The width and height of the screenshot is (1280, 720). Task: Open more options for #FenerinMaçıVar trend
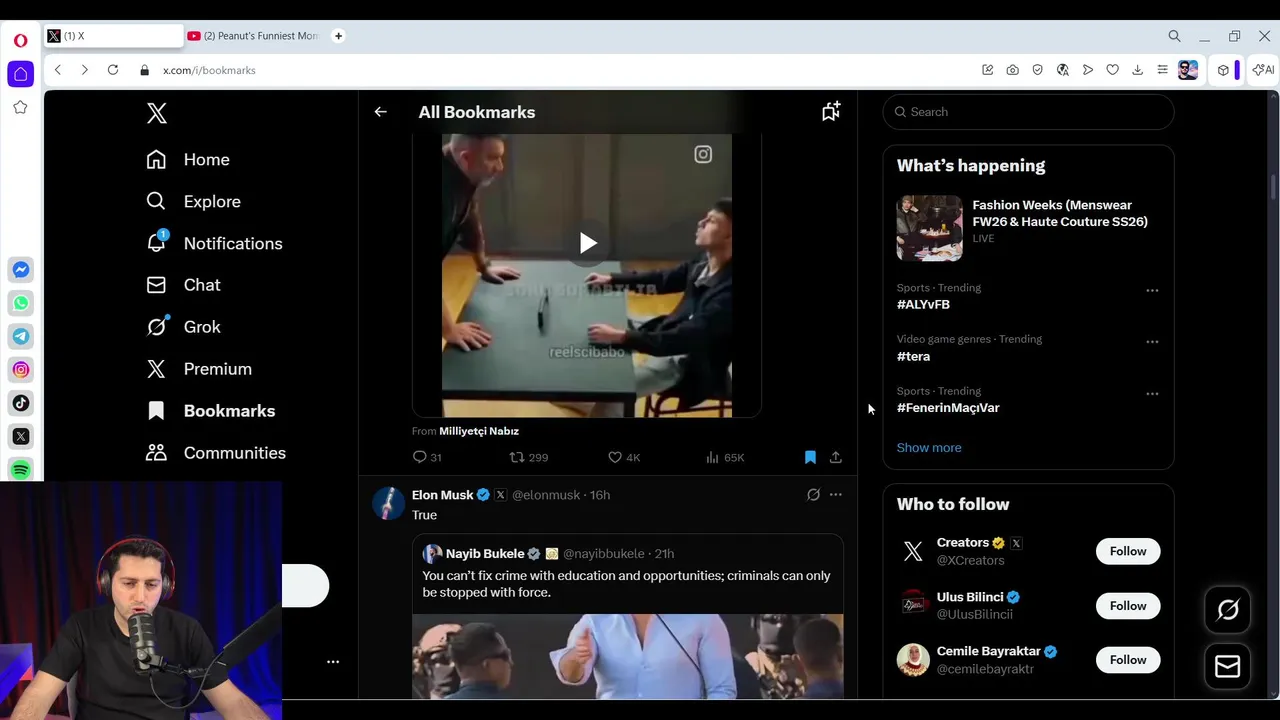[x=1152, y=394]
